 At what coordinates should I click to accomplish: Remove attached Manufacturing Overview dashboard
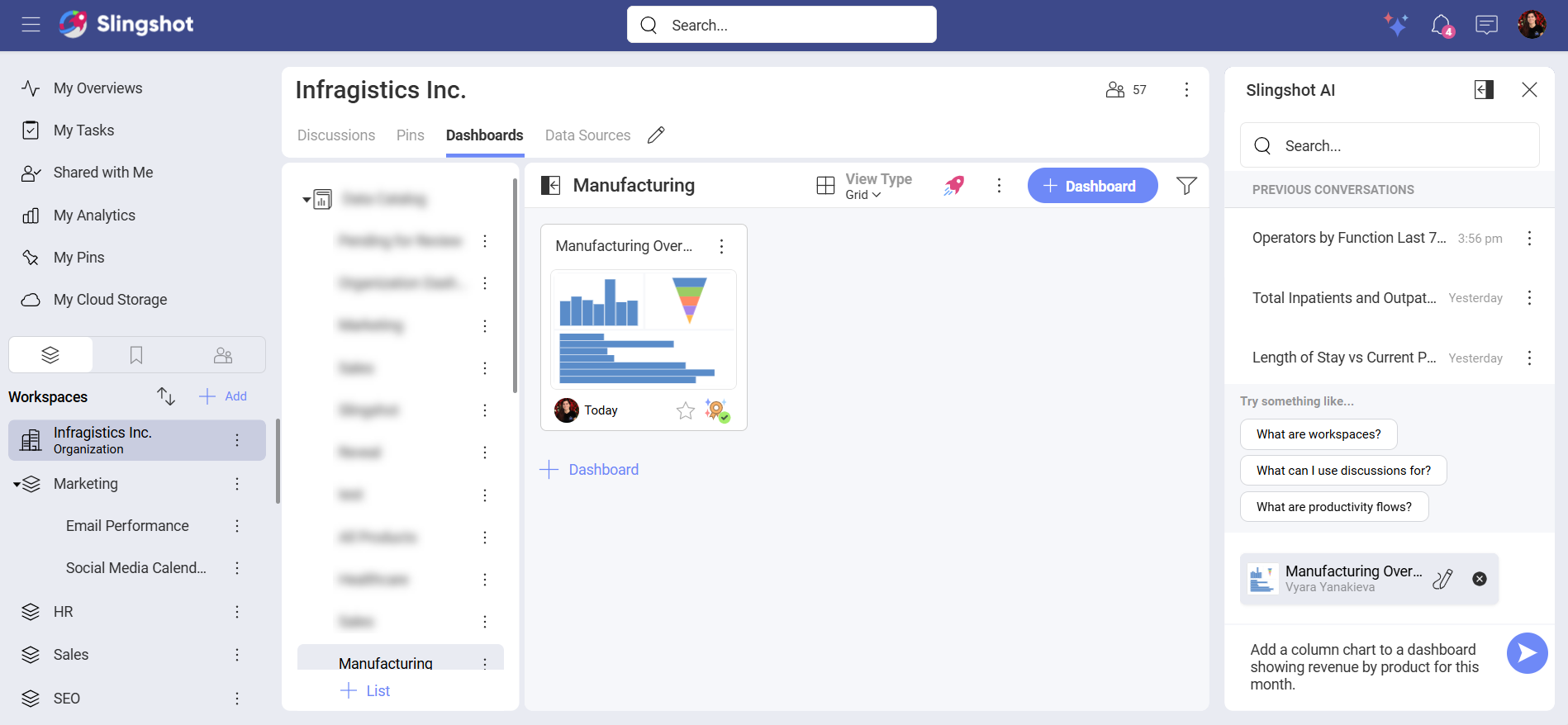pyautogui.click(x=1480, y=579)
